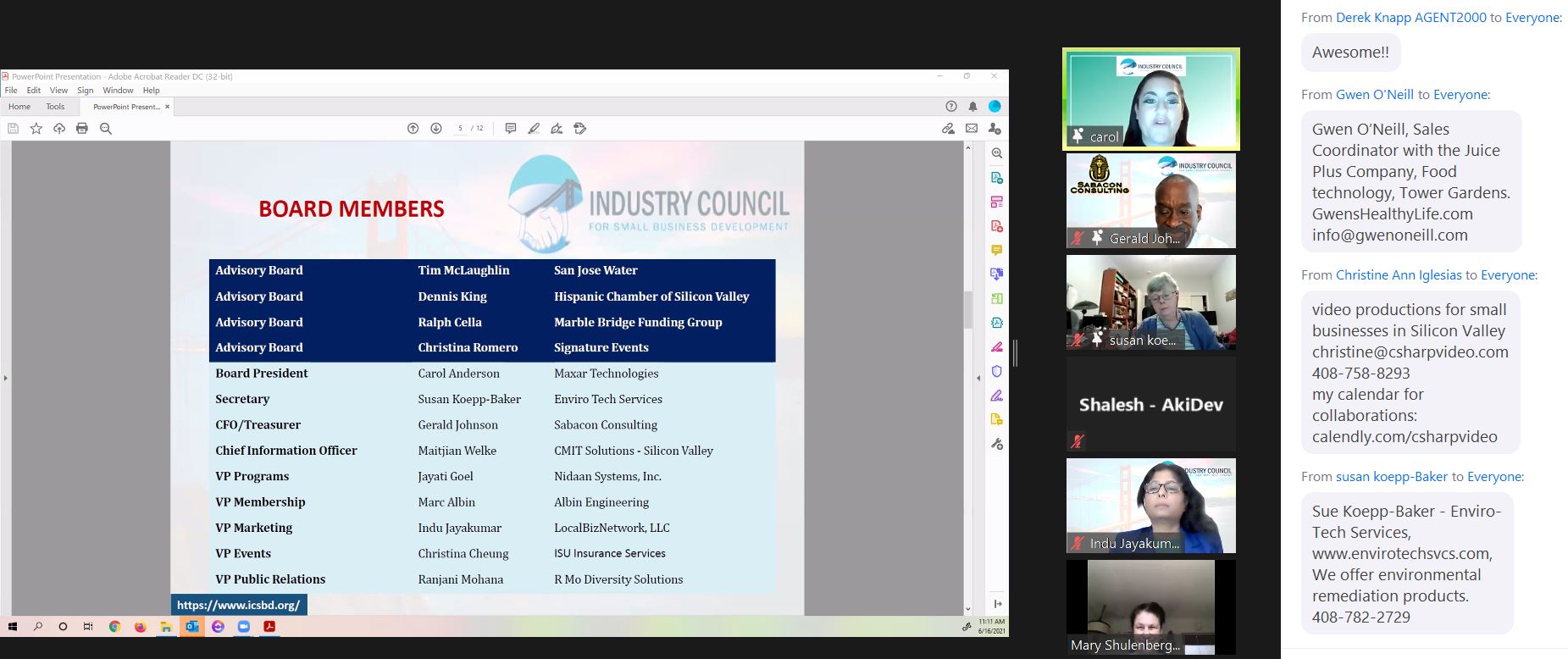This screenshot has height=659, width=1568.
Task: Open the Help question mark icon
Action: [x=951, y=107]
